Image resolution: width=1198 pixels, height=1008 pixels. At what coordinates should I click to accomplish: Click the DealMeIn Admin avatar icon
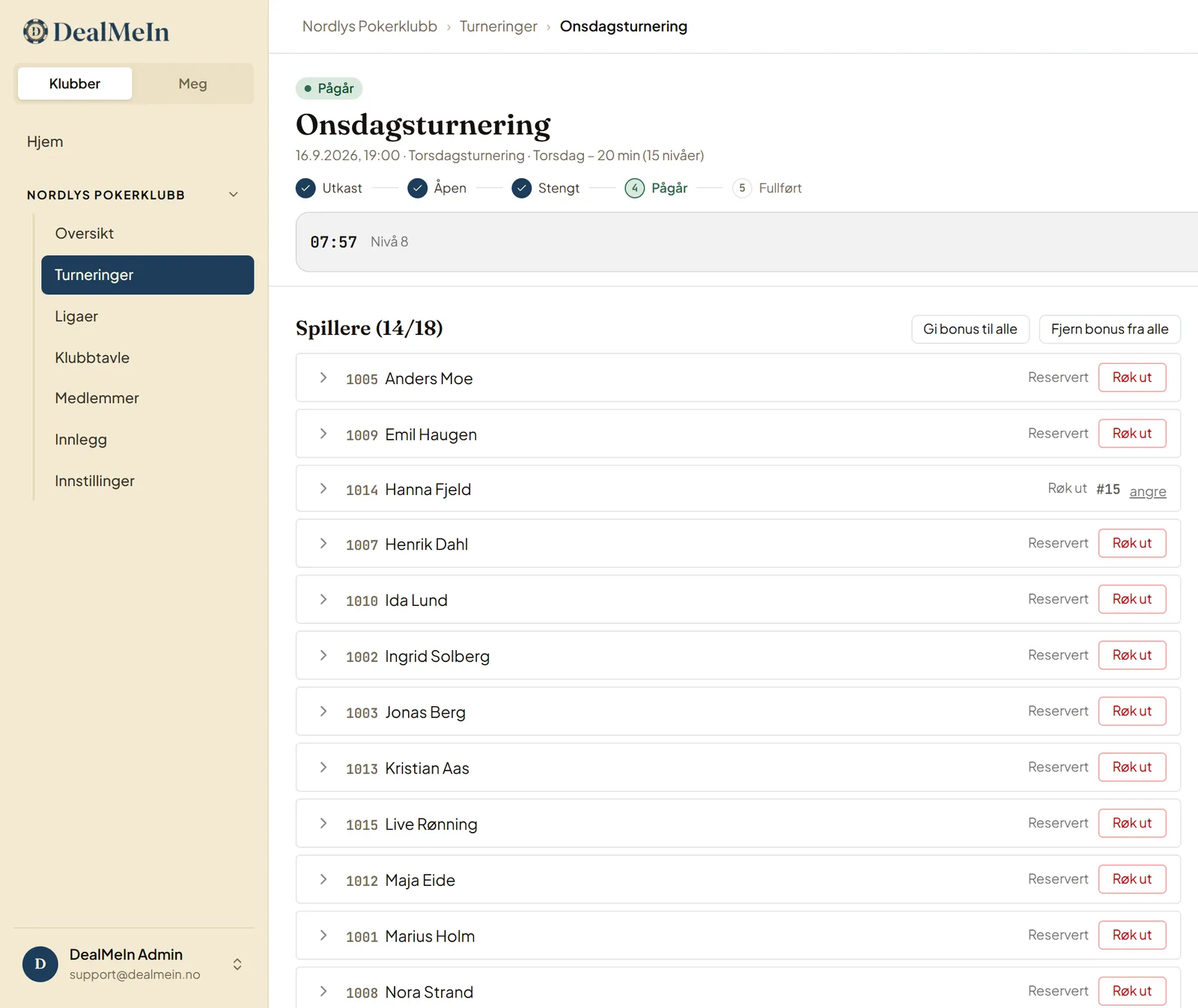click(x=40, y=964)
